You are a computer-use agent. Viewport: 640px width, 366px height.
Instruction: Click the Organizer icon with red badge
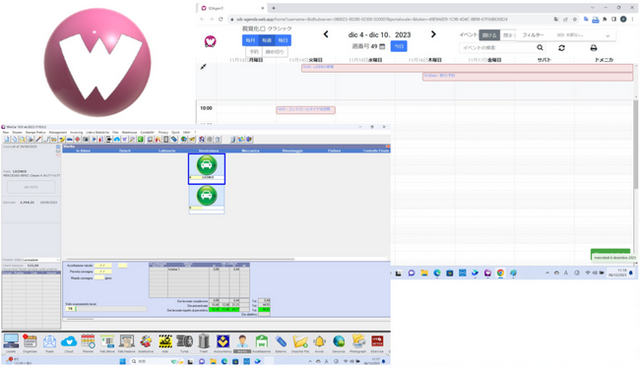(30, 342)
